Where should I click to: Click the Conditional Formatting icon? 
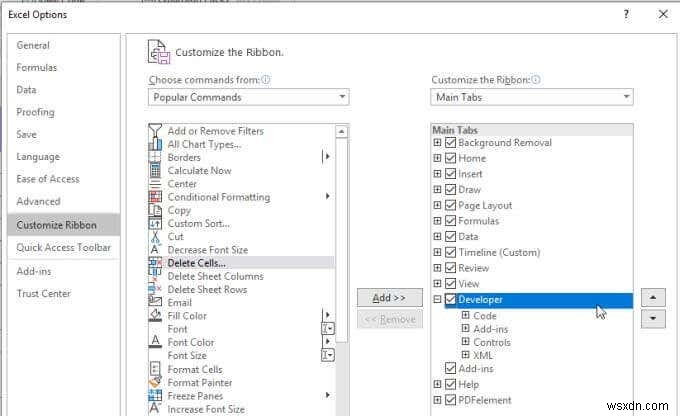coord(155,197)
